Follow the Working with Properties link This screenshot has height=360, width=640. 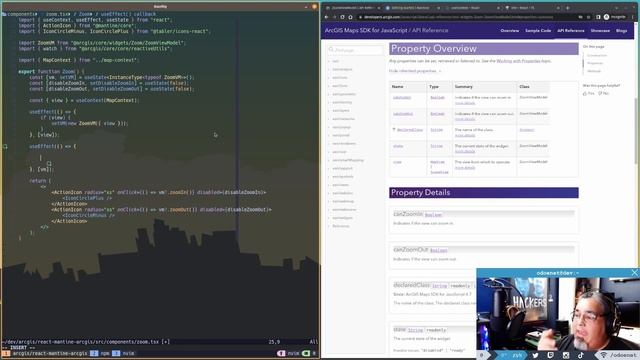click(x=518, y=61)
